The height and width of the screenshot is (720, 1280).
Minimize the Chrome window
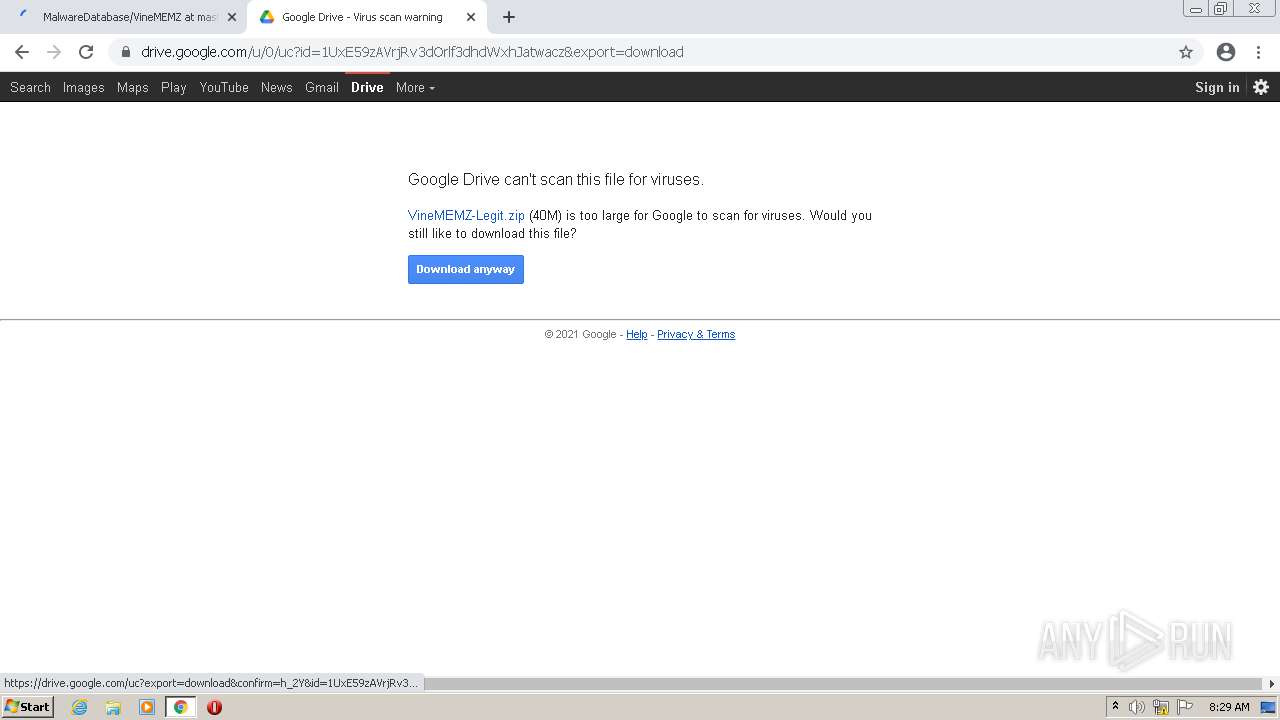pyautogui.click(x=1196, y=9)
